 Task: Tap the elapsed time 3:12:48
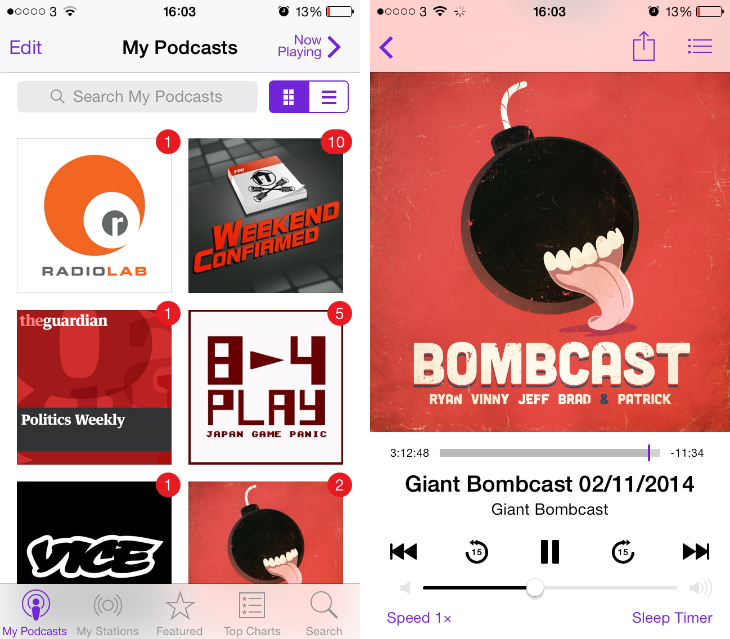pyautogui.click(x=409, y=453)
